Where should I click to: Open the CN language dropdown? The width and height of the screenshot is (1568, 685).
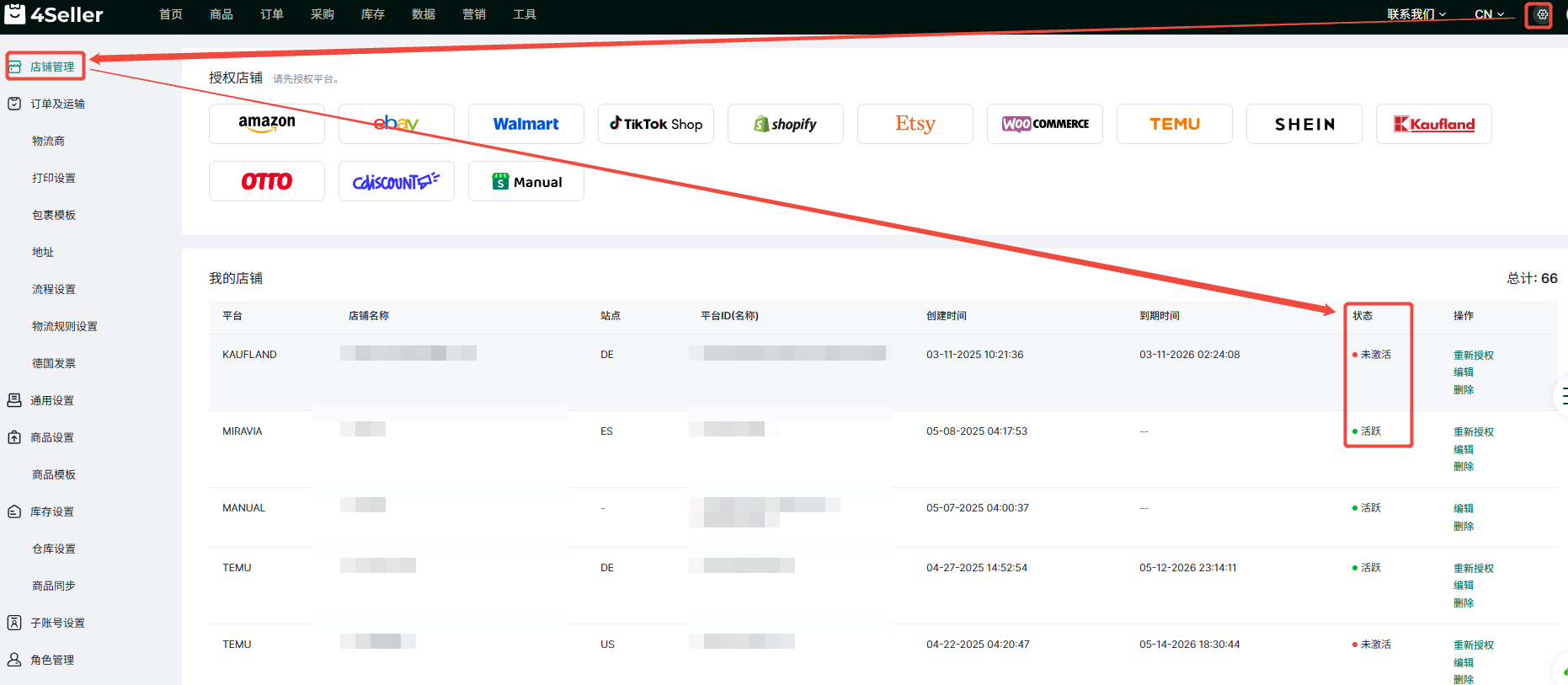[x=1489, y=14]
